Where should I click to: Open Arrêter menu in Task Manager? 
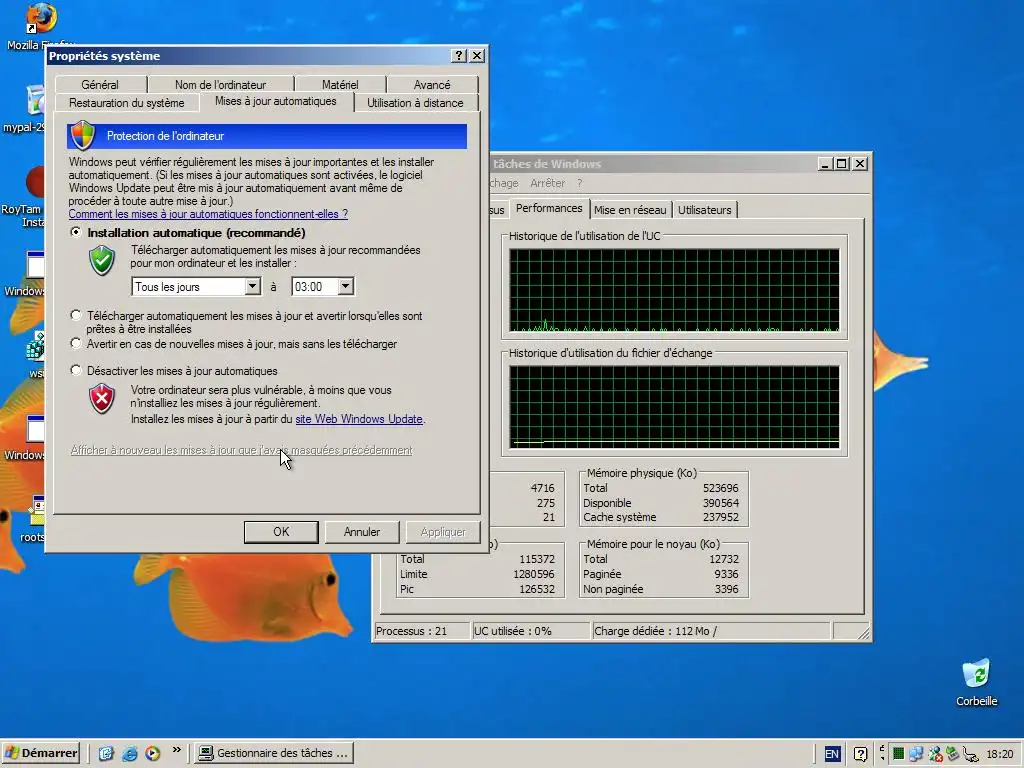(547, 184)
